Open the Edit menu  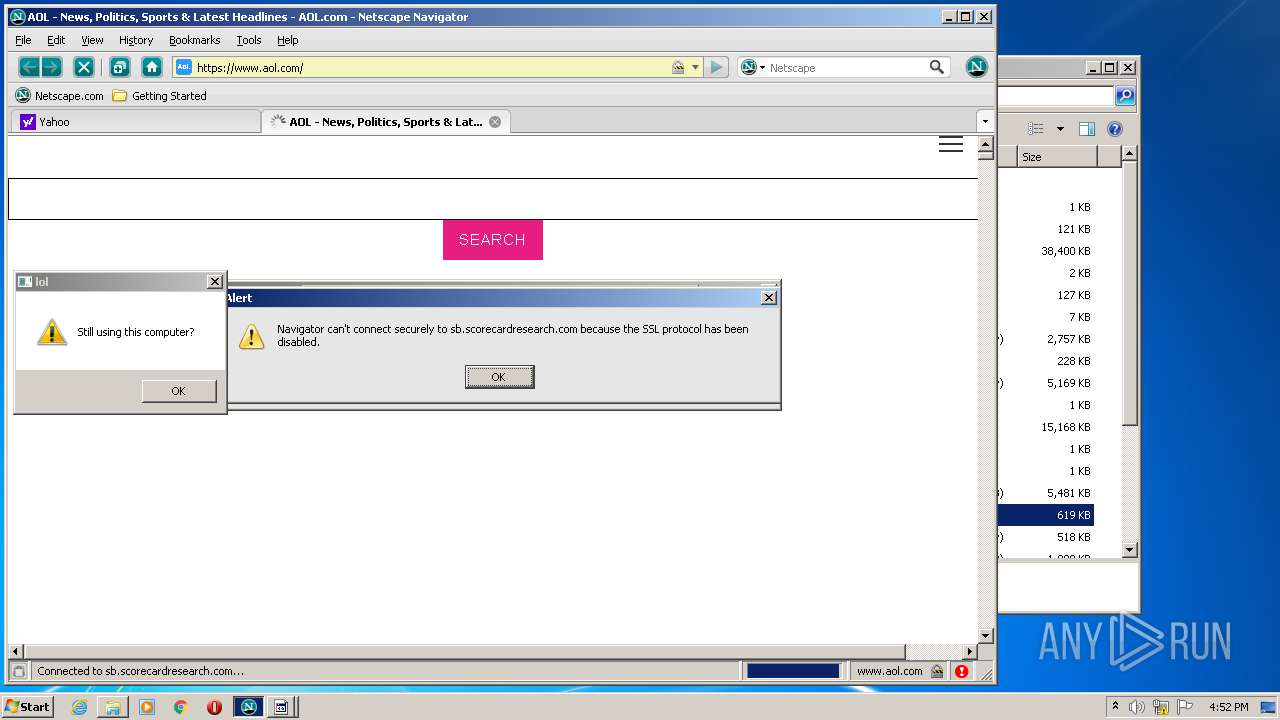coord(56,40)
